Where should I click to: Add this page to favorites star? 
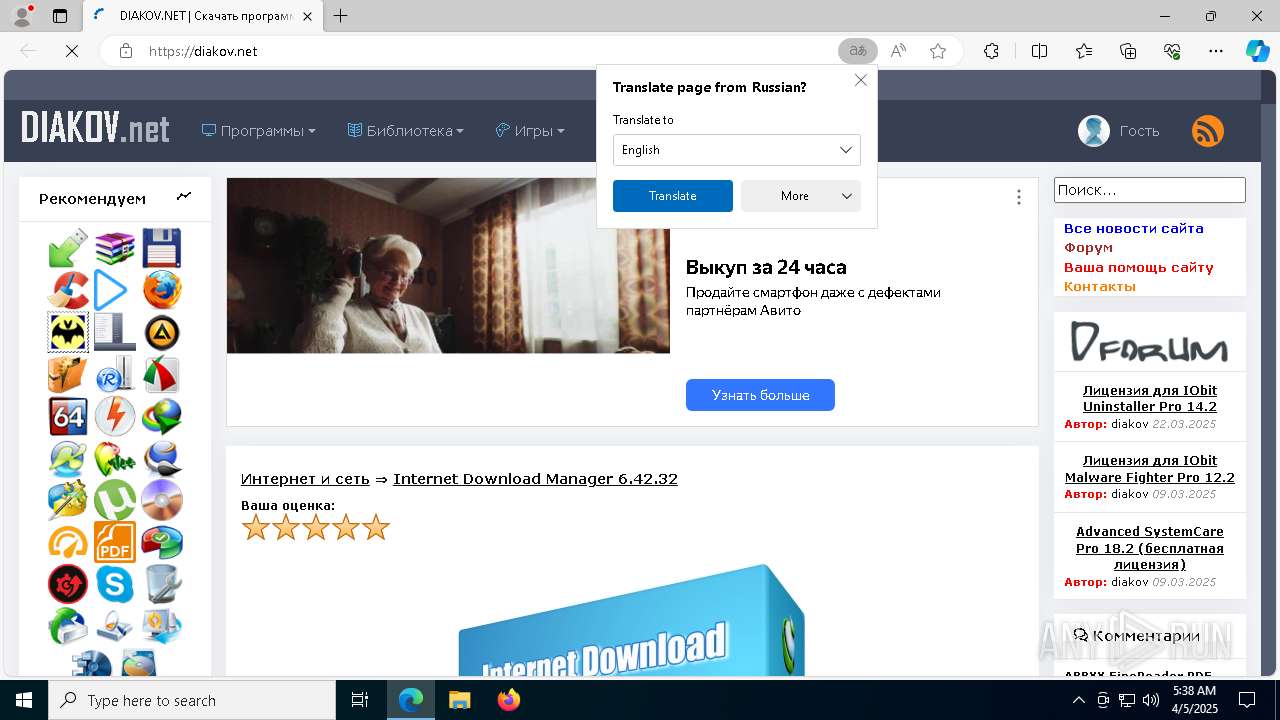[x=938, y=51]
